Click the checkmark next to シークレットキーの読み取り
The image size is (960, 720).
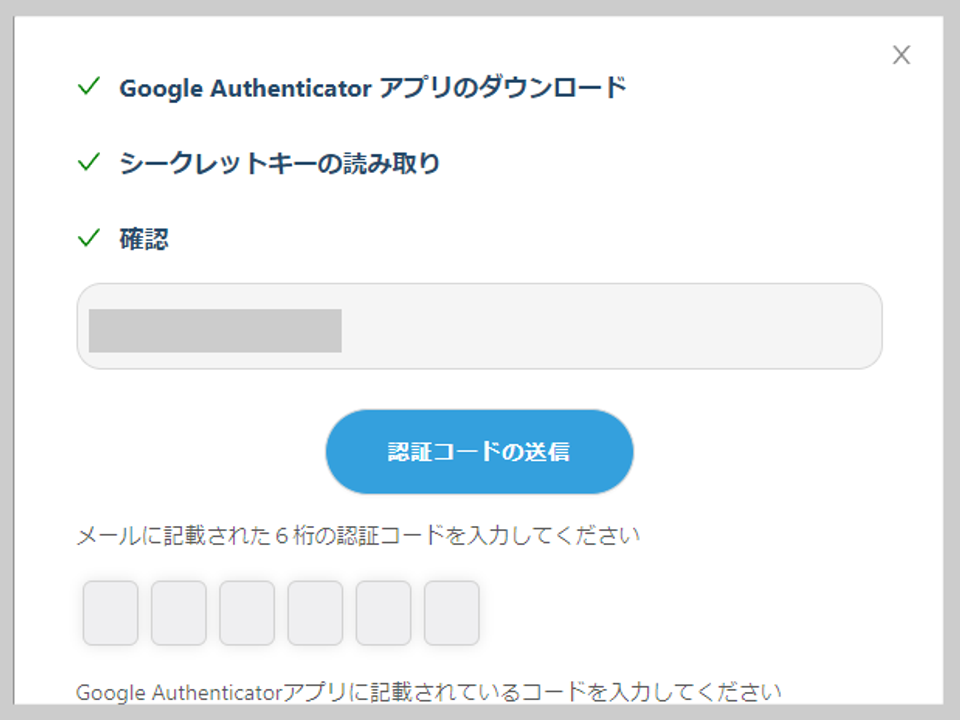point(89,162)
